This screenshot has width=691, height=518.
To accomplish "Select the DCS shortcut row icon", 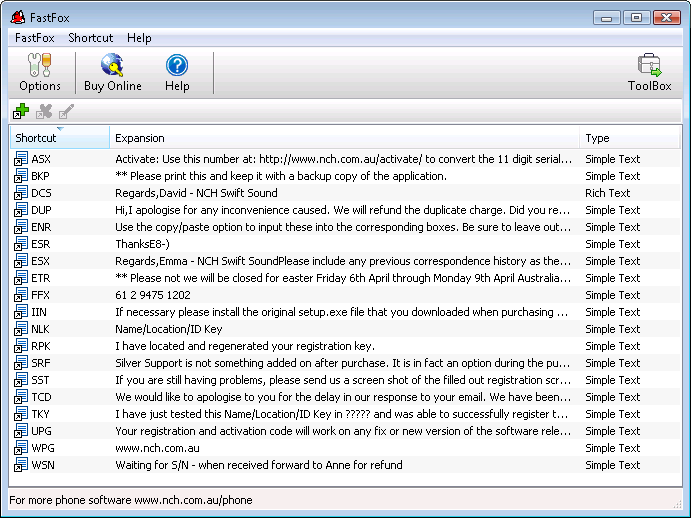I will [x=21, y=193].
